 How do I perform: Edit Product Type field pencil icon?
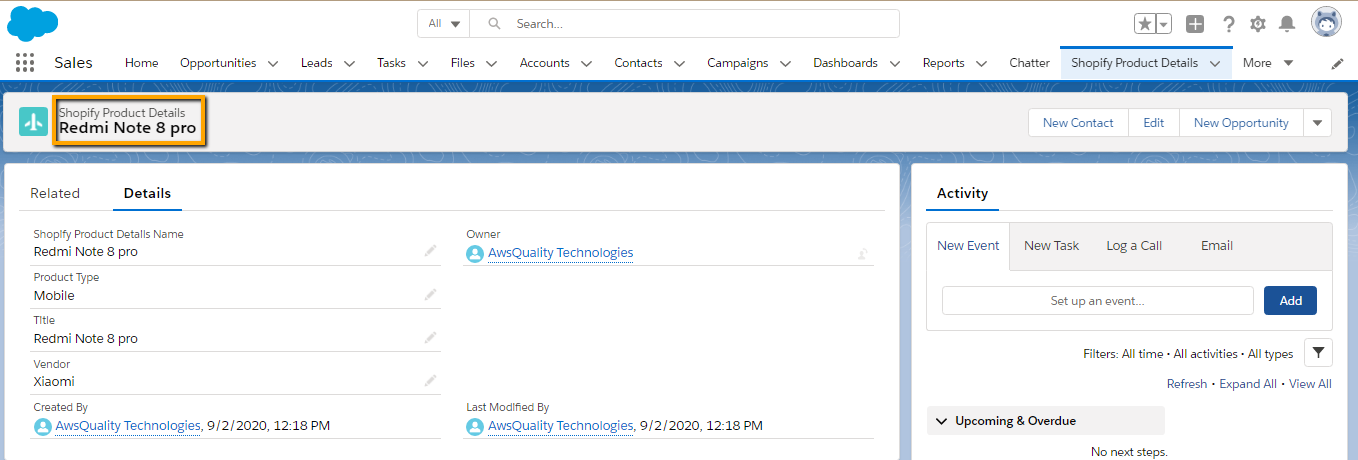[x=430, y=294]
